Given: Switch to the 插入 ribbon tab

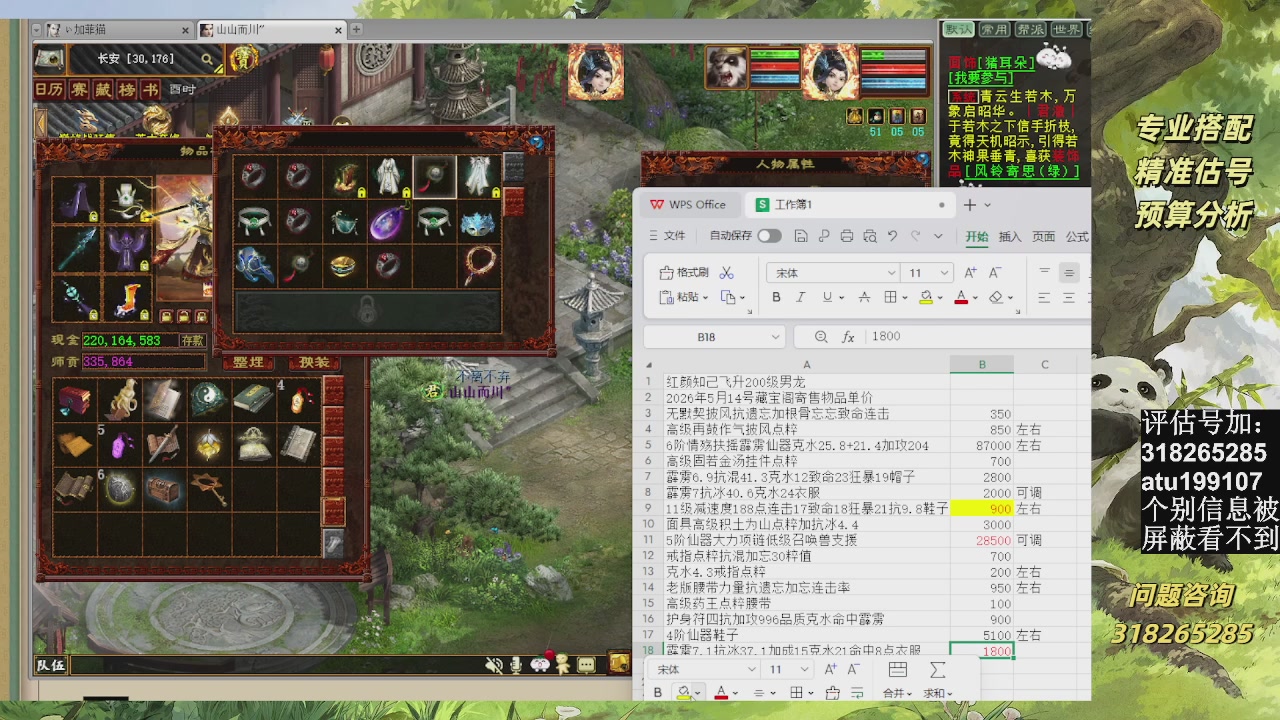Looking at the screenshot, I should (x=1010, y=237).
